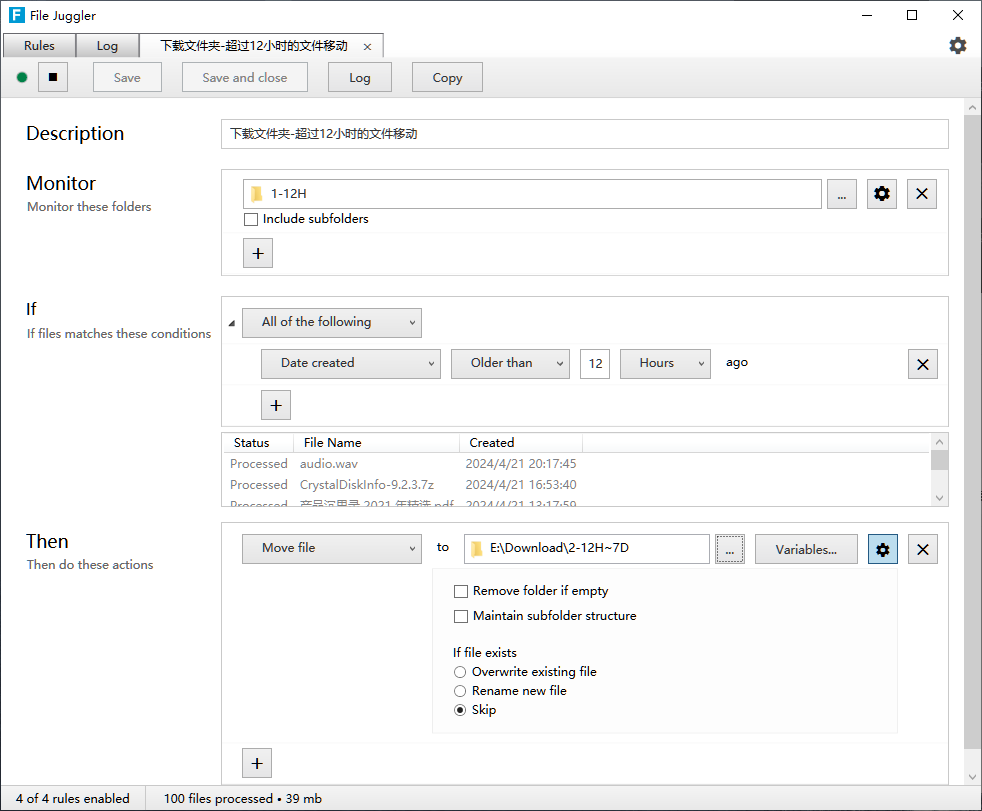Open the global settings gear icon
The height and width of the screenshot is (811, 982).
click(957, 46)
